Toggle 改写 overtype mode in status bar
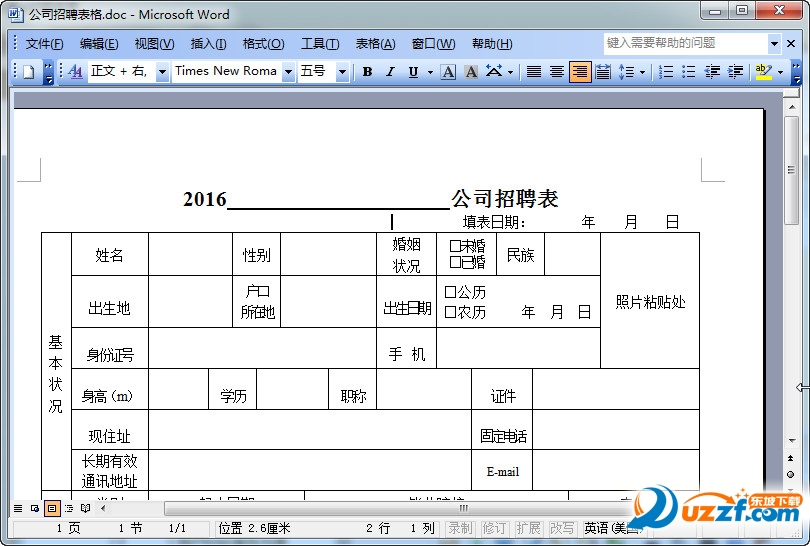This screenshot has width=810, height=546. tap(562, 528)
